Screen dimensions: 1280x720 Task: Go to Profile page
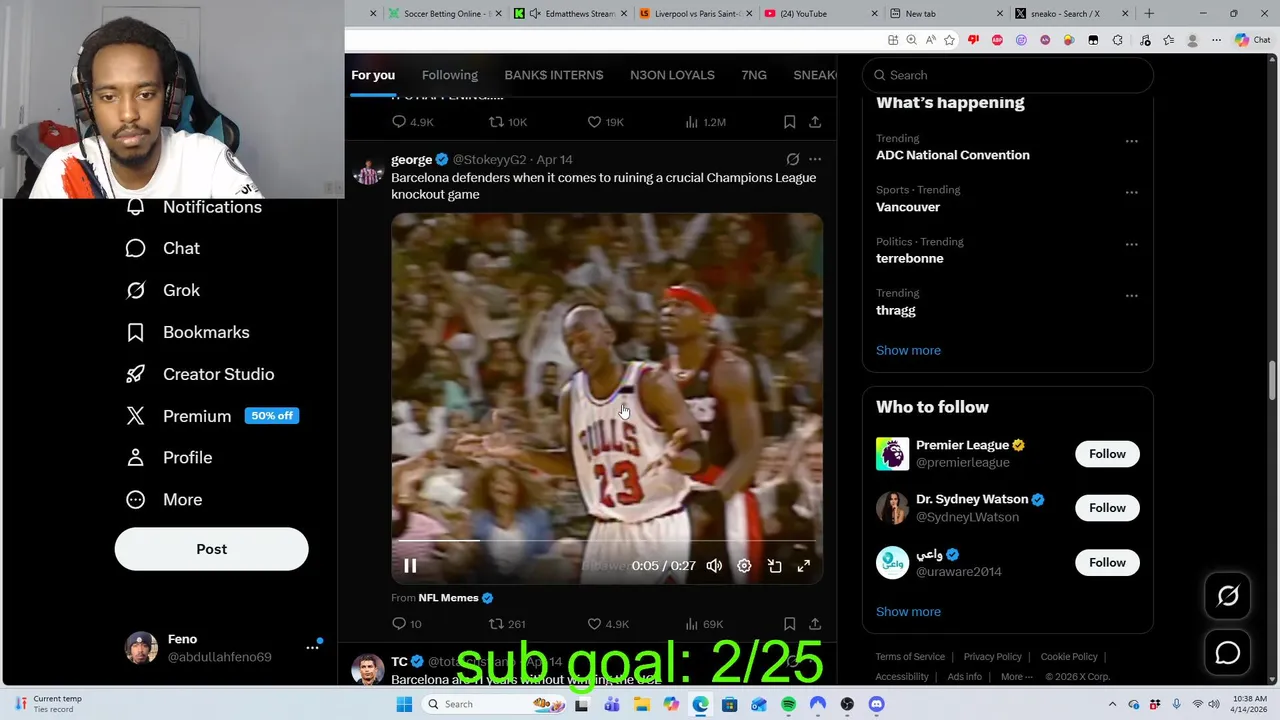(x=169, y=457)
